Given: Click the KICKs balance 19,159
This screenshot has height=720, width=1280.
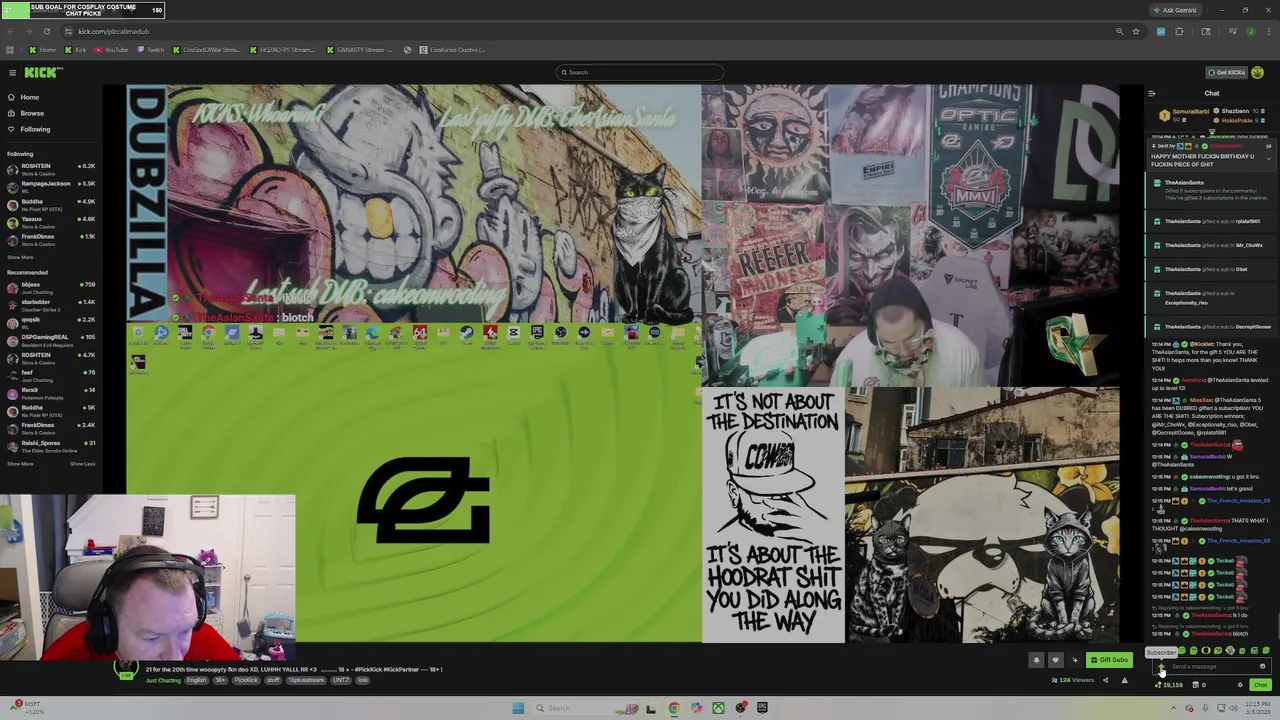Looking at the screenshot, I should [x=1171, y=685].
